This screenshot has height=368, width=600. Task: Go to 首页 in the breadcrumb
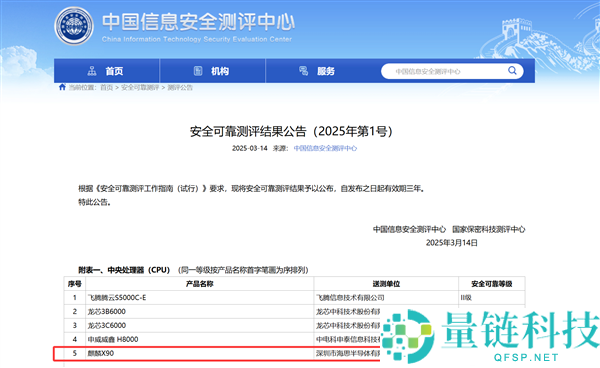point(106,88)
